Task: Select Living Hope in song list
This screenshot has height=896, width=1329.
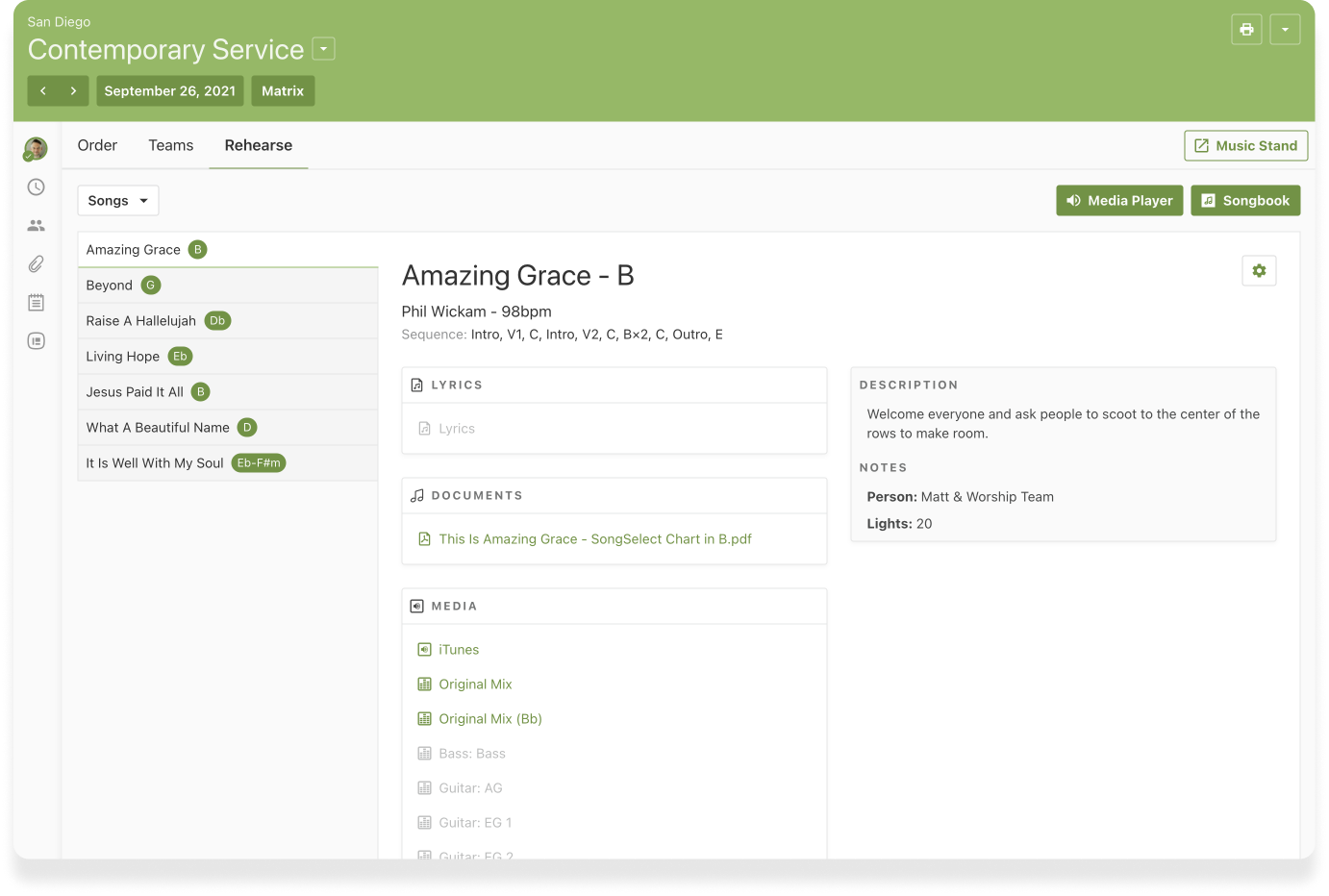Action: pos(123,357)
